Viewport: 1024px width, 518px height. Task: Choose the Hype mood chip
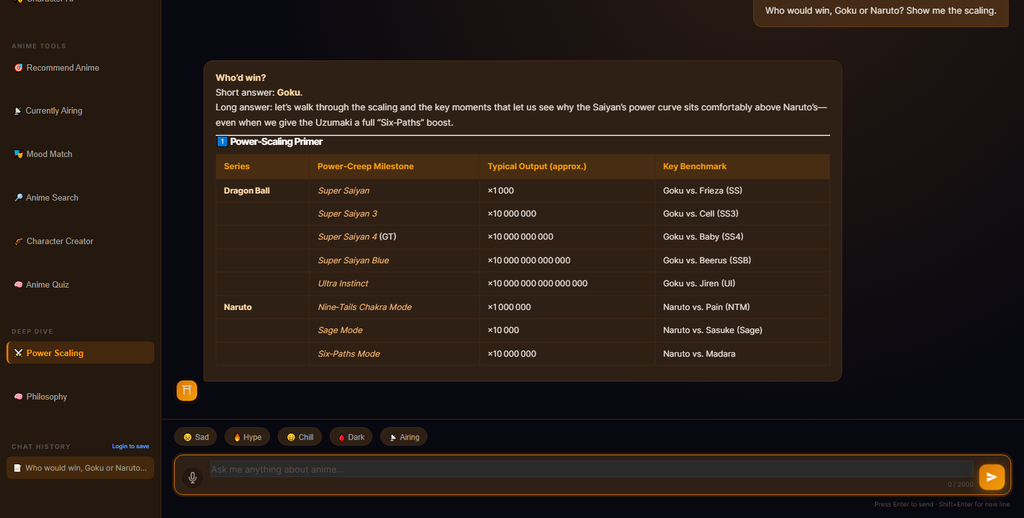click(248, 437)
